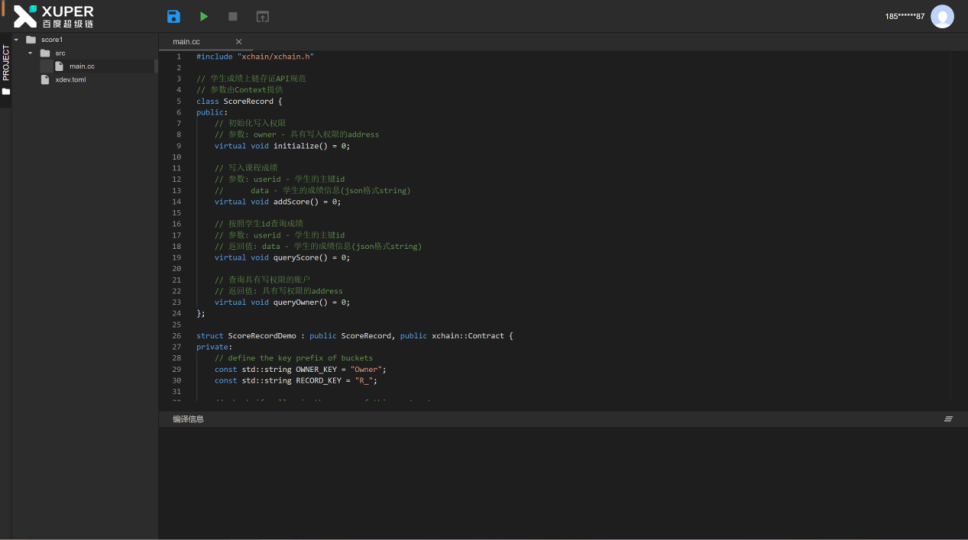The width and height of the screenshot is (968, 540).
Task: Click the blue Save icon
Action: coord(174,16)
